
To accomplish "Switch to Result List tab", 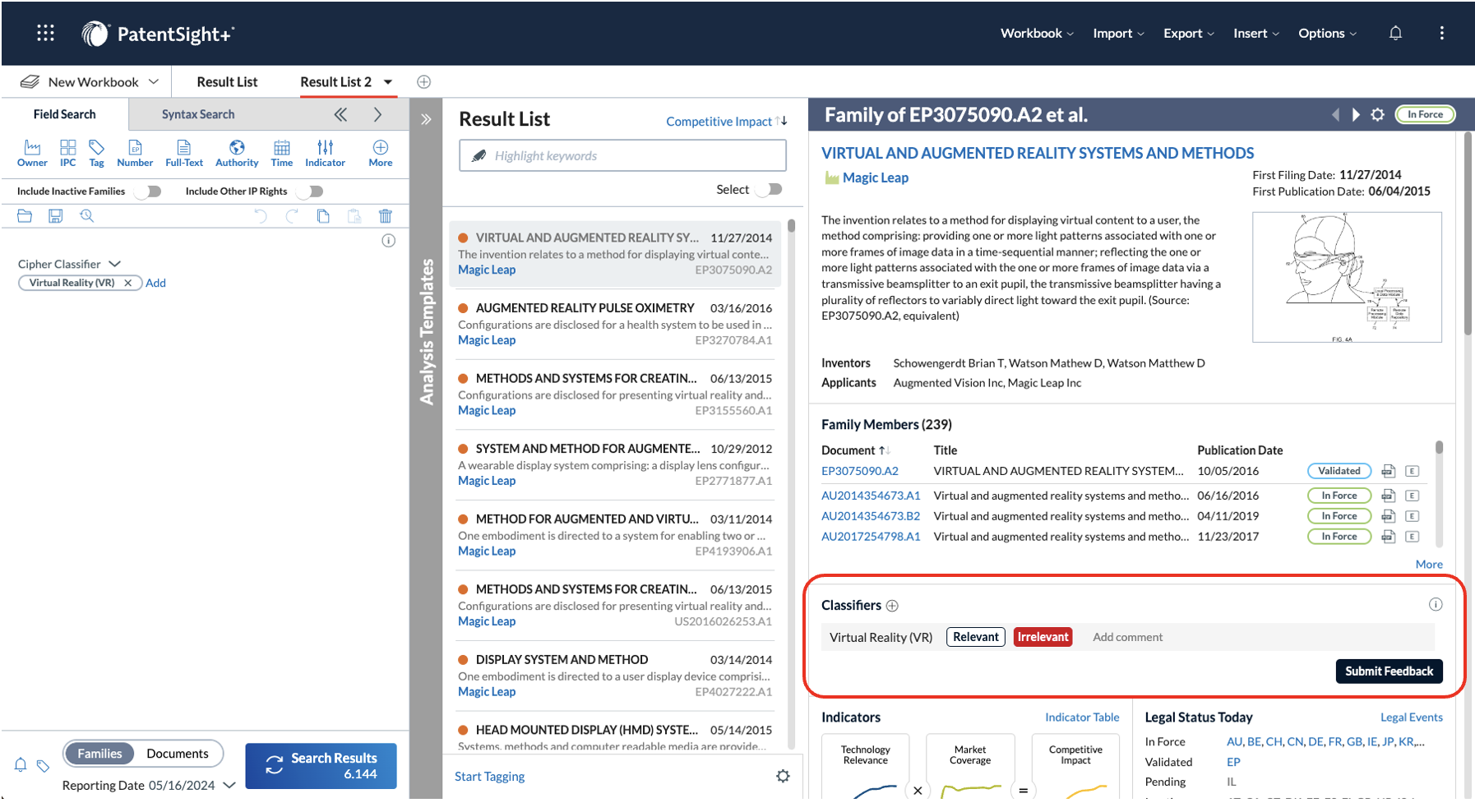I will (227, 81).
